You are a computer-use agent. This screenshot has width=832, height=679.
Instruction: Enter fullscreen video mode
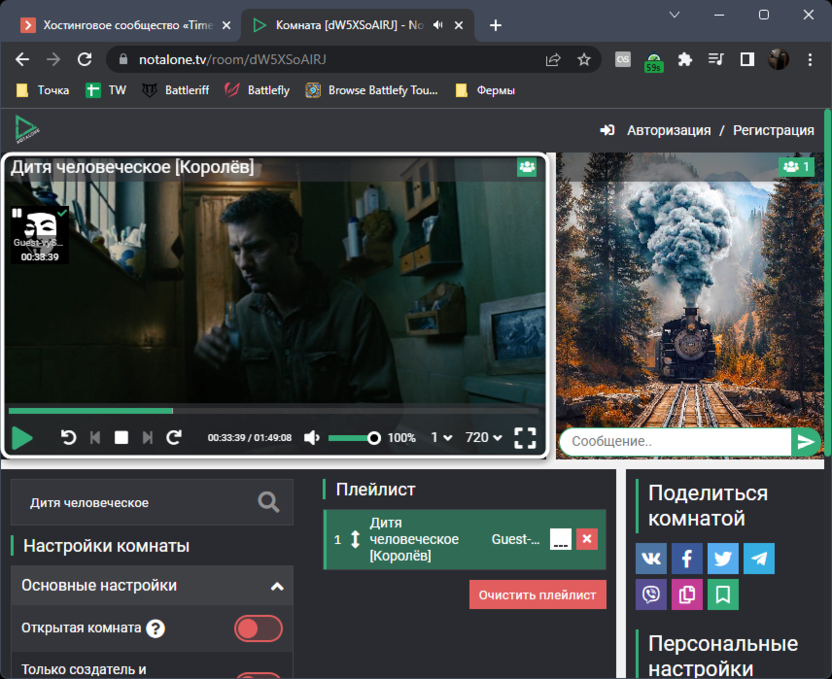click(525, 438)
